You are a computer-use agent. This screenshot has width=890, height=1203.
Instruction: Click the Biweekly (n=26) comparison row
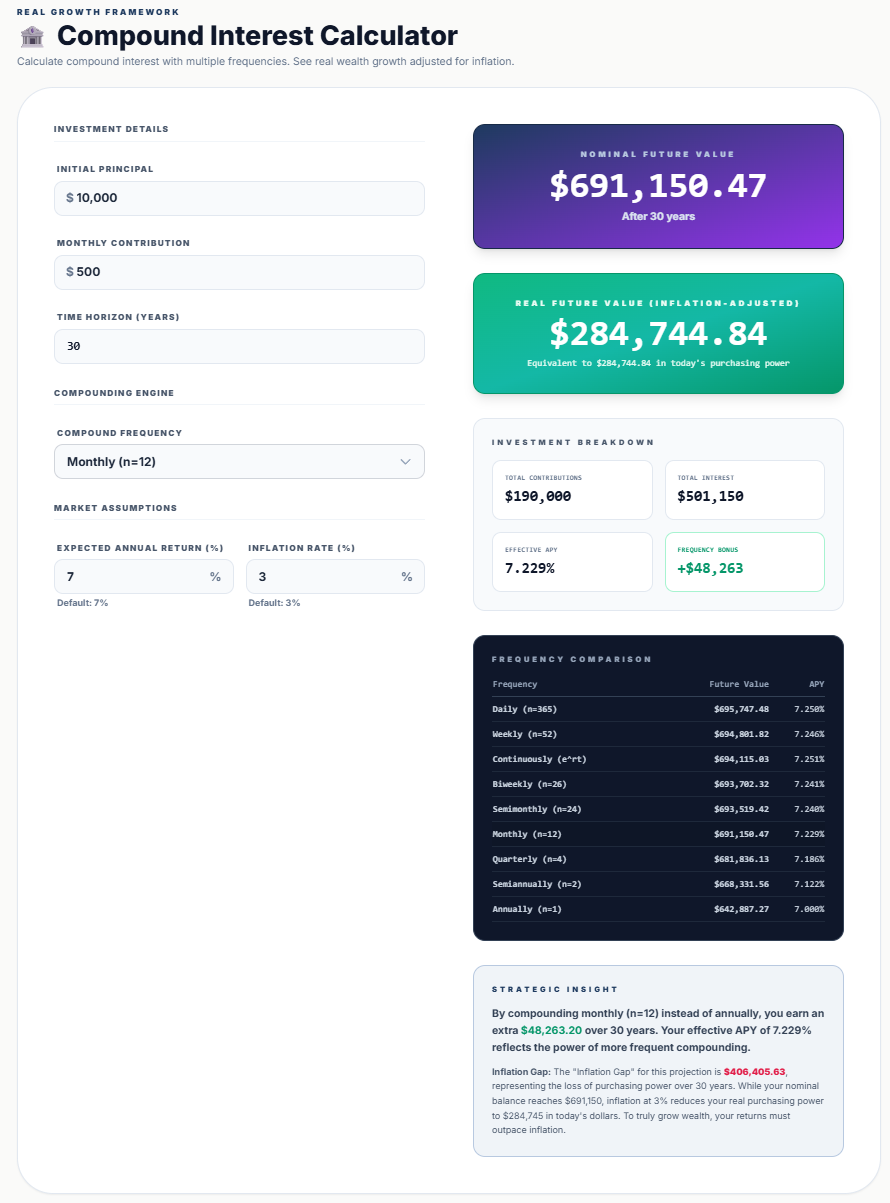click(658, 784)
